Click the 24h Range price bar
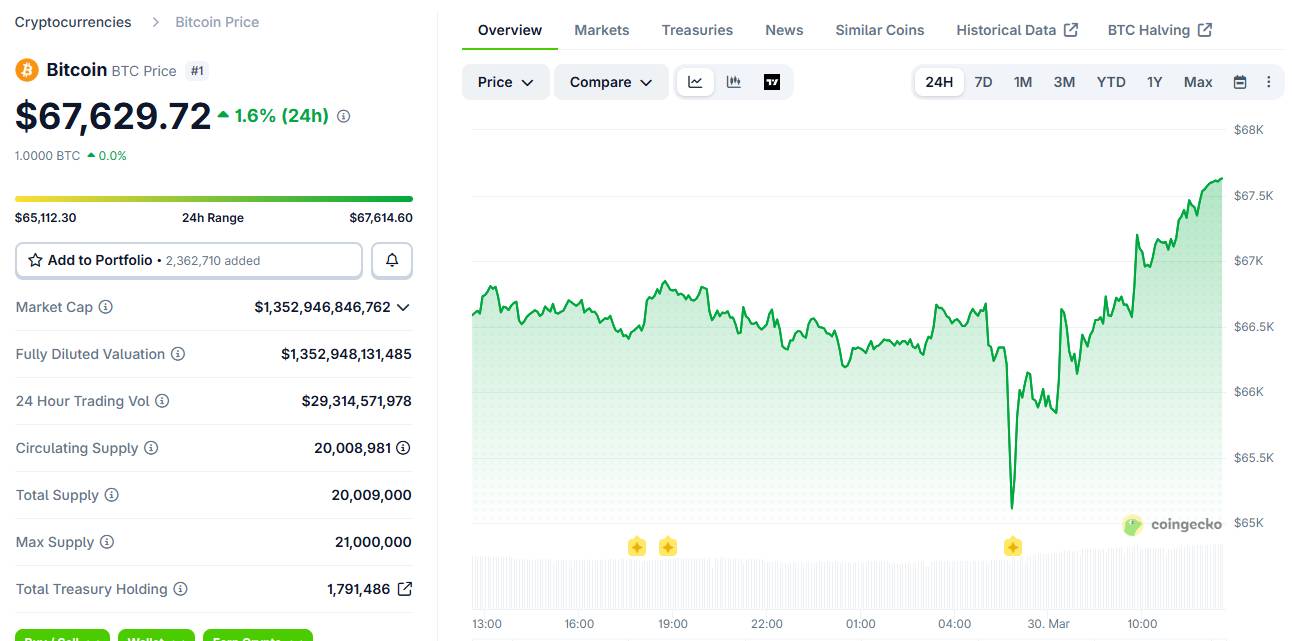Image resolution: width=1292 pixels, height=641 pixels. (x=213, y=198)
